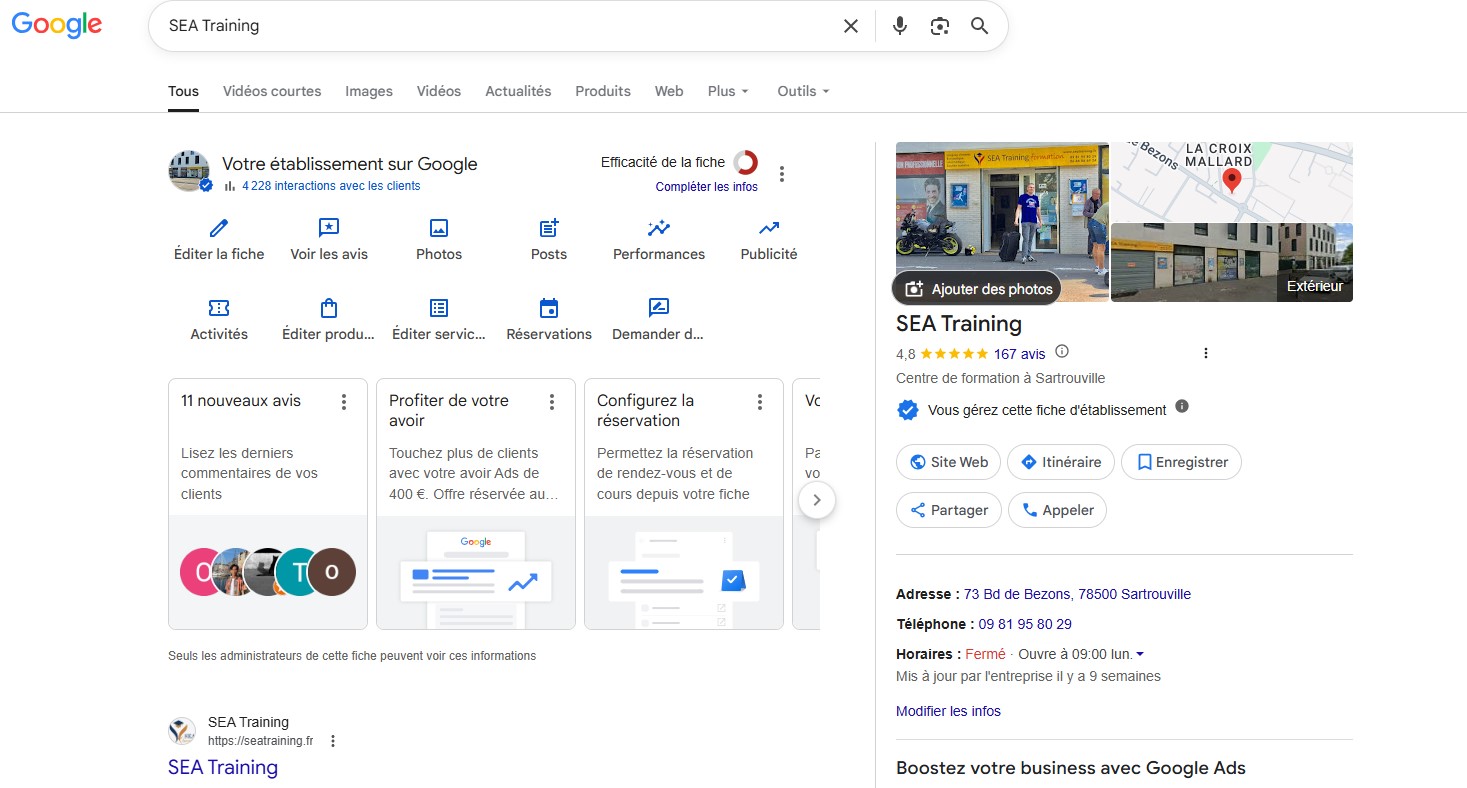Open the 11 nouveaux avis card
This screenshot has height=788, width=1467.
pos(268,504)
